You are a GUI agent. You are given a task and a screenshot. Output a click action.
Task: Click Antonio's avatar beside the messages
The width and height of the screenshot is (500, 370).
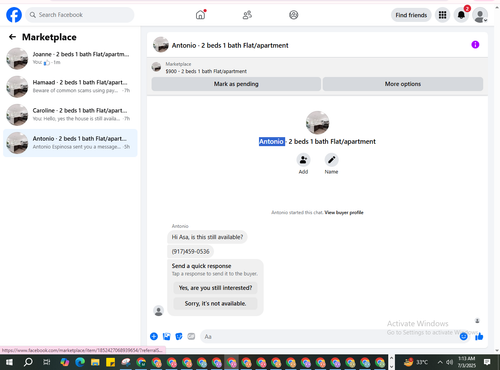[x=159, y=311]
